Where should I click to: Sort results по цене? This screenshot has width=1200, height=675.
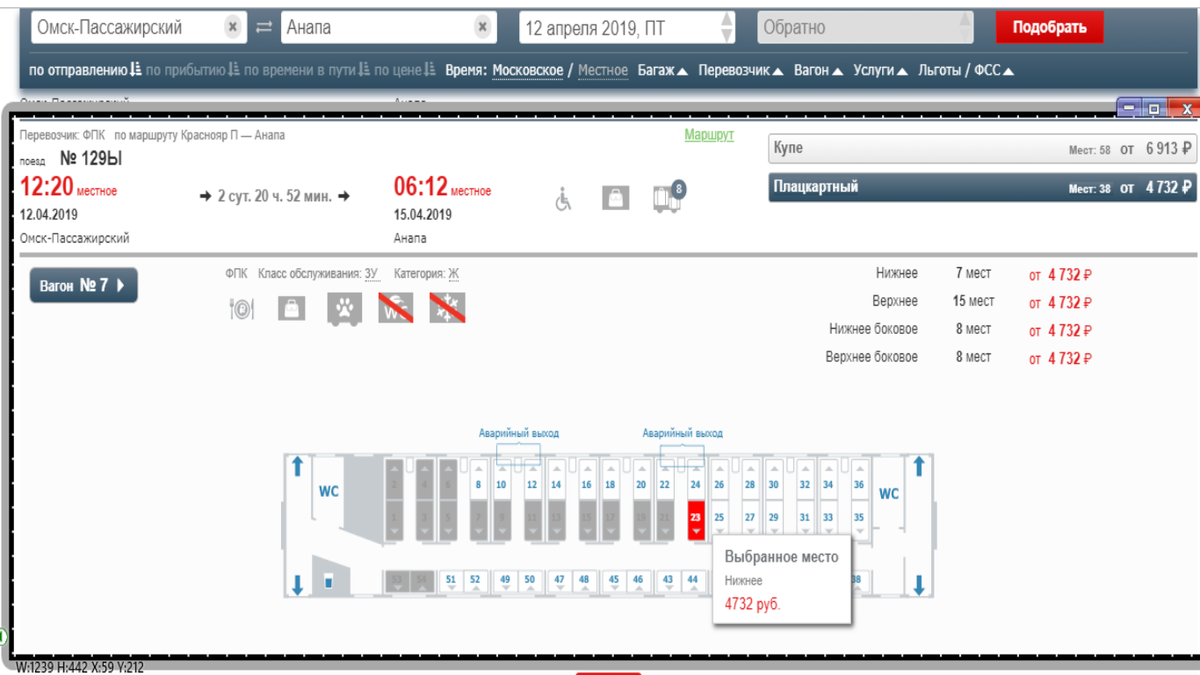(x=405, y=70)
